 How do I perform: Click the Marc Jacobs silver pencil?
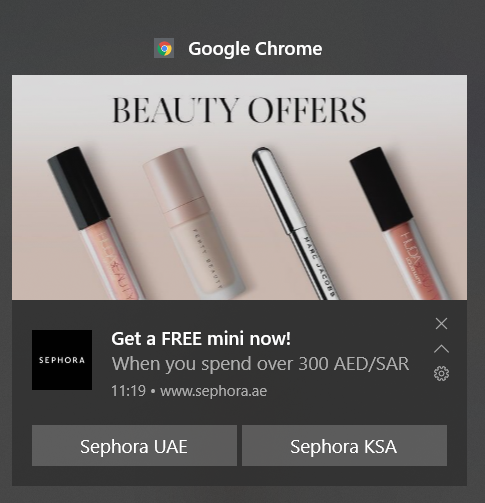point(295,224)
